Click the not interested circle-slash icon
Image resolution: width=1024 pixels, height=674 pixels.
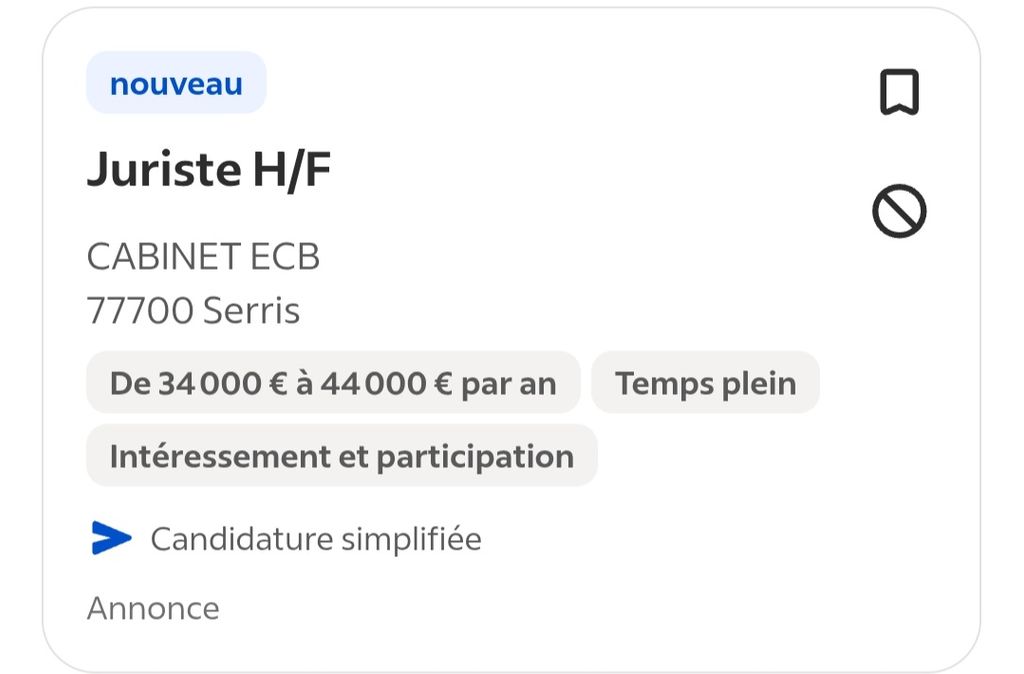(x=899, y=212)
